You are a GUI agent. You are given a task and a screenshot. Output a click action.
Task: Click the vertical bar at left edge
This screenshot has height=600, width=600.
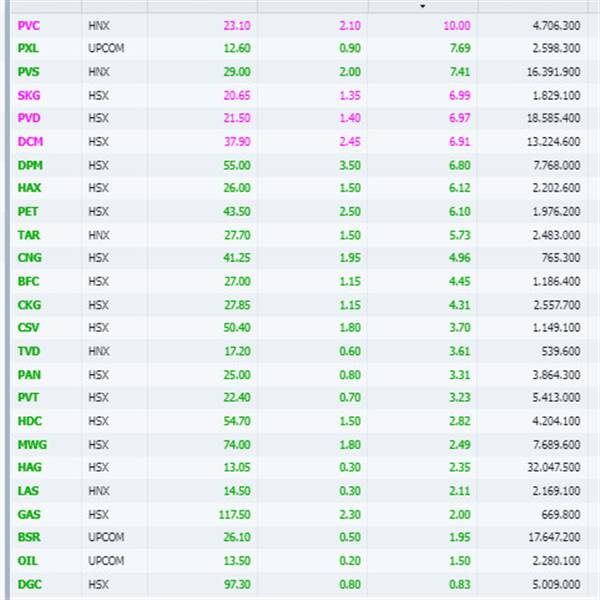(x=8, y=300)
